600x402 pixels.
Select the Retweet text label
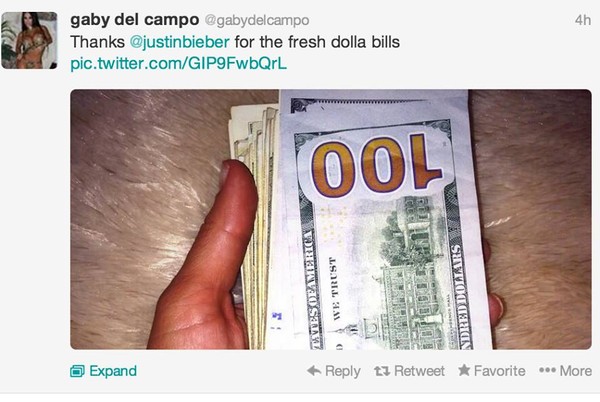[419, 371]
